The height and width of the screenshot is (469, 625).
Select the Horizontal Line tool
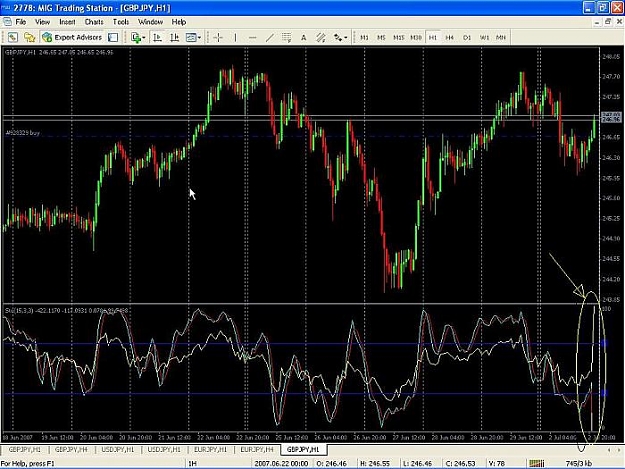tap(252, 37)
